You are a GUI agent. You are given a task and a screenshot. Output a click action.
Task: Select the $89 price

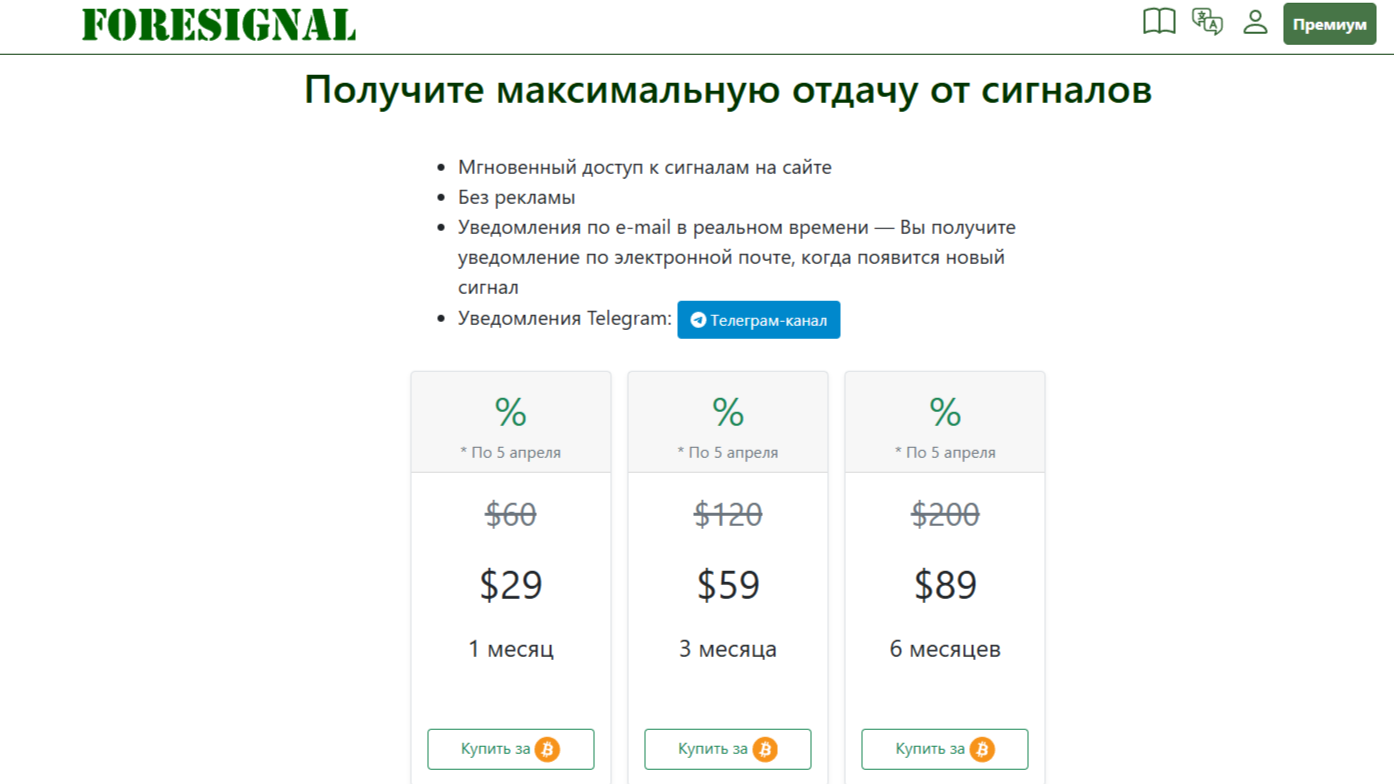tap(945, 585)
